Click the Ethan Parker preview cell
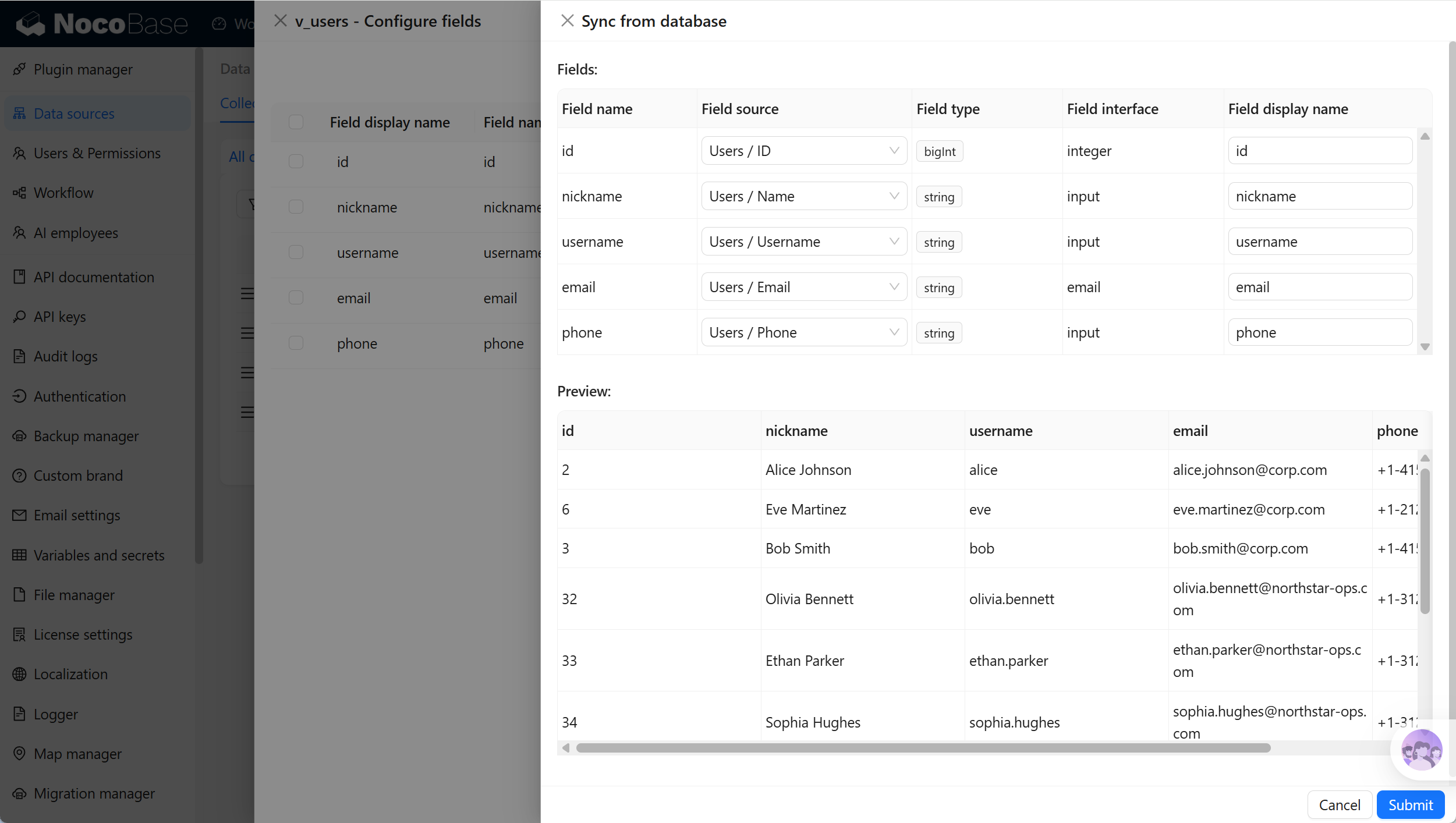This screenshot has width=1456, height=823. [862, 661]
